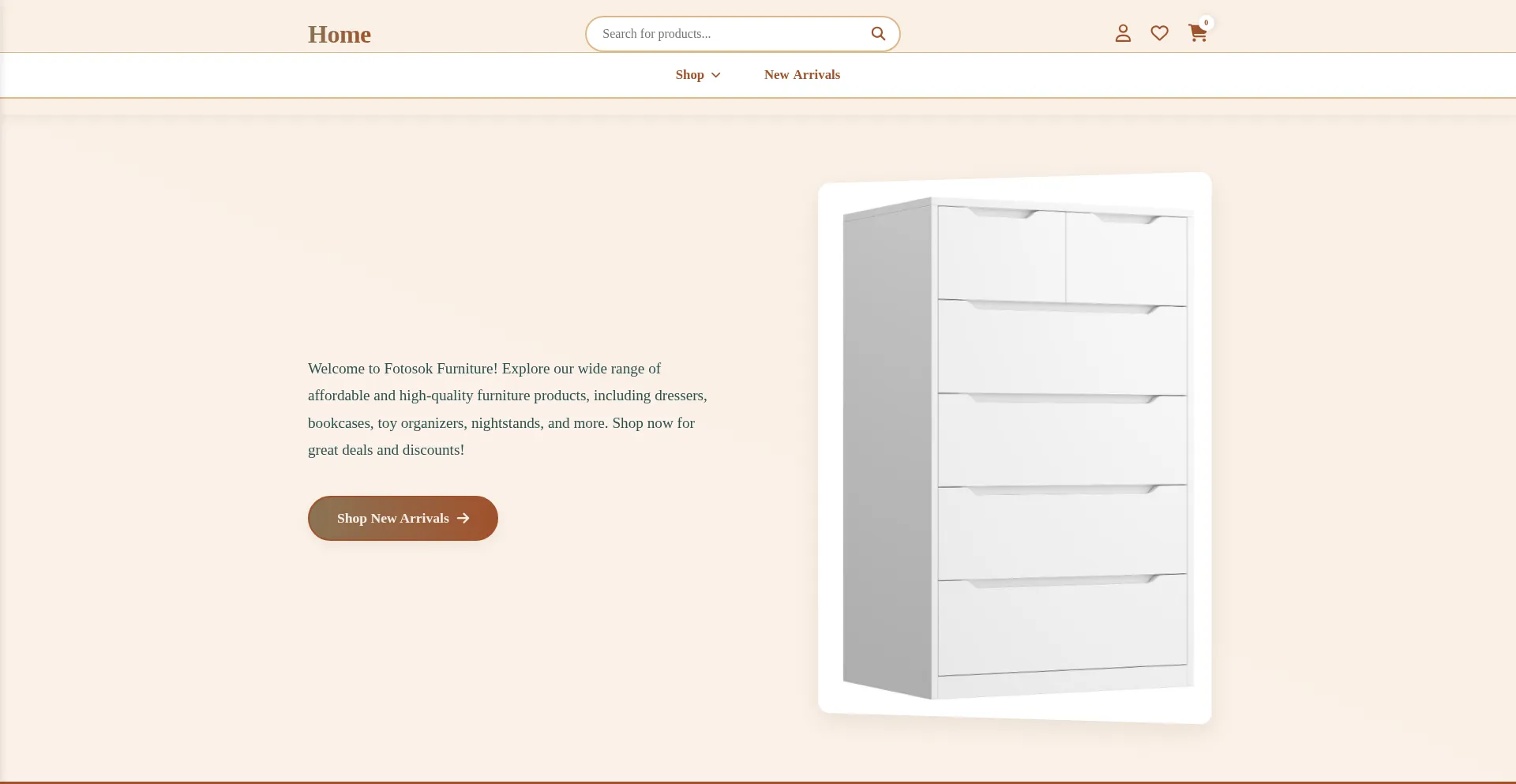Open the Shop menu
Image resolution: width=1516 pixels, height=784 pixels.
[x=689, y=75]
